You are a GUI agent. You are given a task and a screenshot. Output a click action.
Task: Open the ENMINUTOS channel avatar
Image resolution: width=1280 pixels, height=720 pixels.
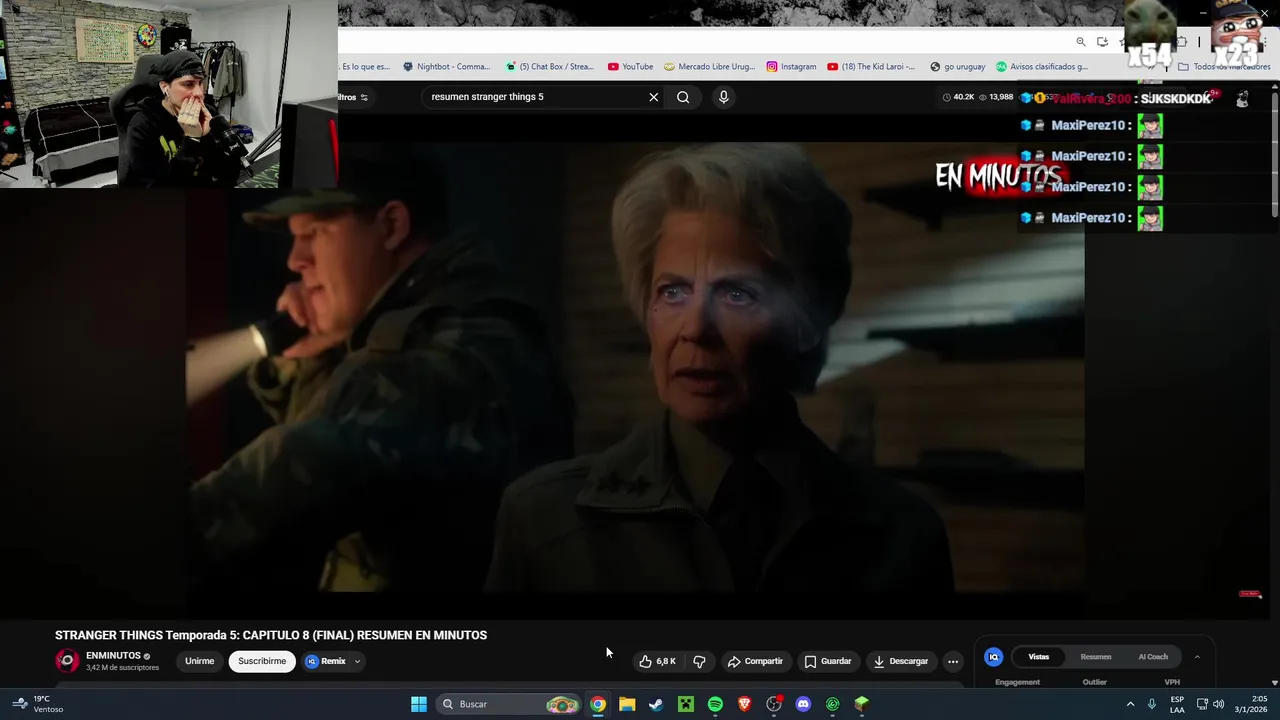click(x=67, y=661)
